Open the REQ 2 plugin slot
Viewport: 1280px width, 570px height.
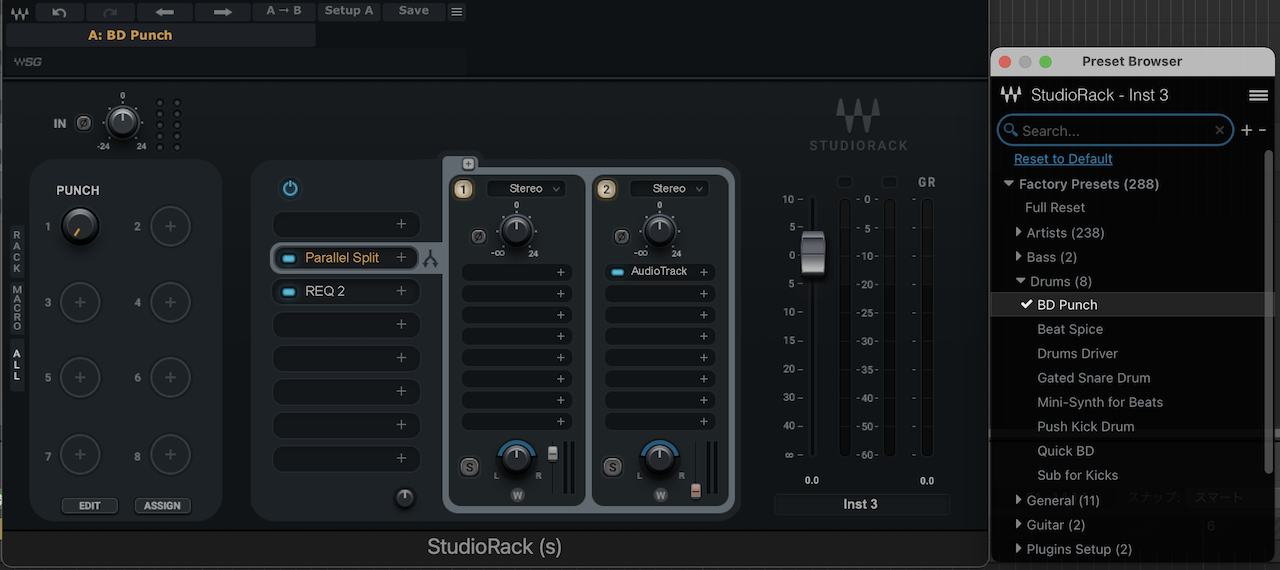(346, 291)
